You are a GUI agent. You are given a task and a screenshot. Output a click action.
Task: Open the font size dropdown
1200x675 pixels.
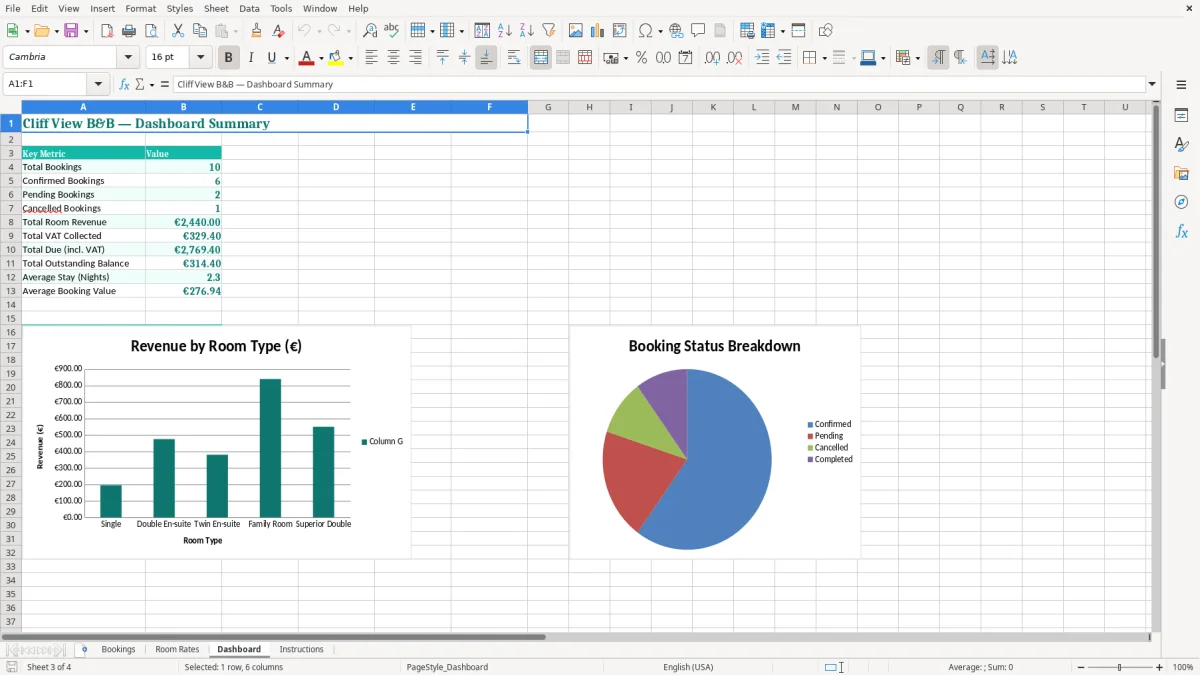click(201, 57)
